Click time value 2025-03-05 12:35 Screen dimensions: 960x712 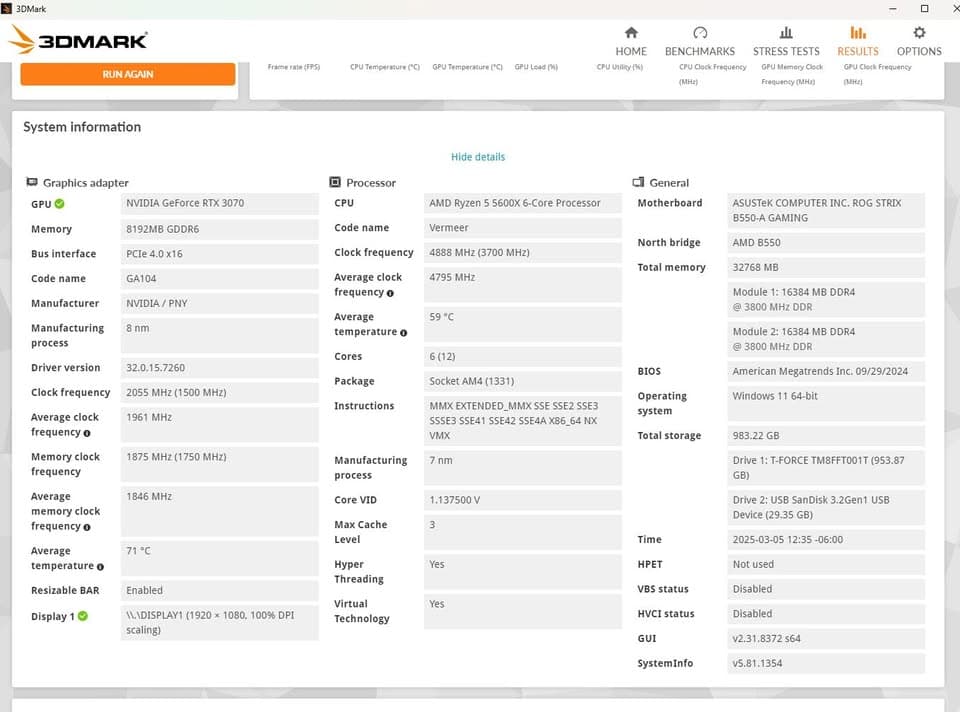826,539
